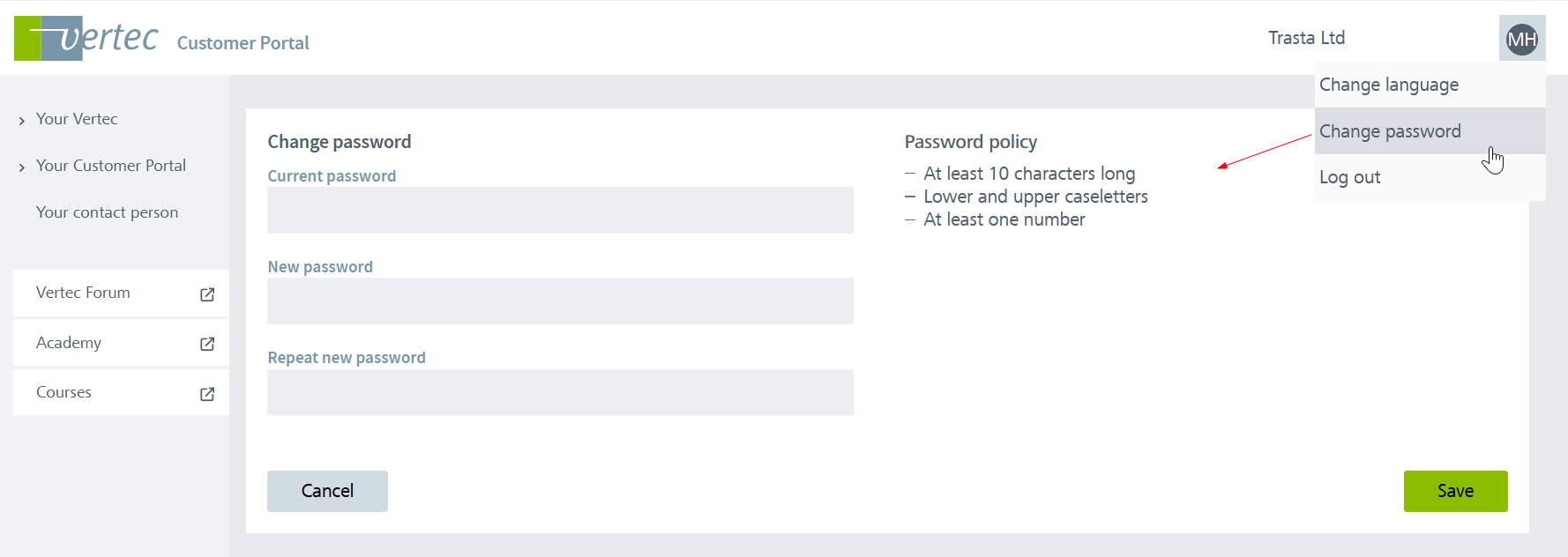Click the Repeat new password field

coord(560,391)
